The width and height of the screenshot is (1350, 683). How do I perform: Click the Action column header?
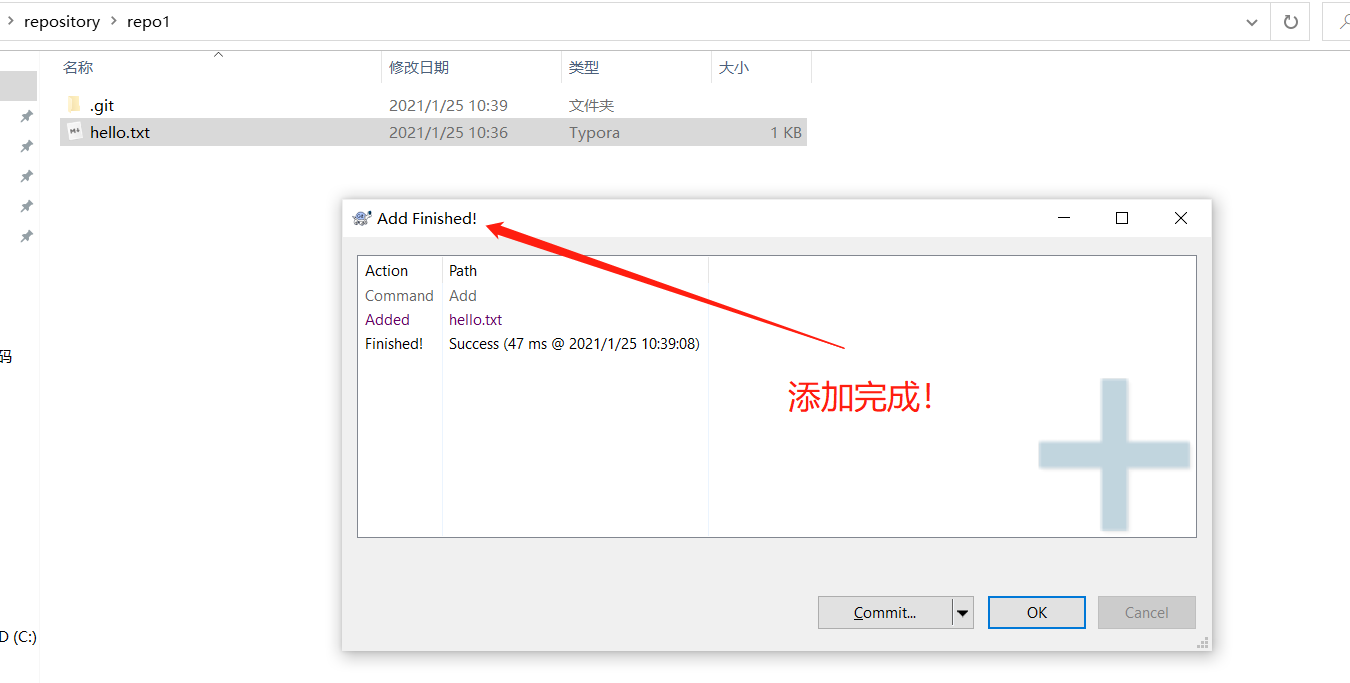pyautogui.click(x=386, y=271)
